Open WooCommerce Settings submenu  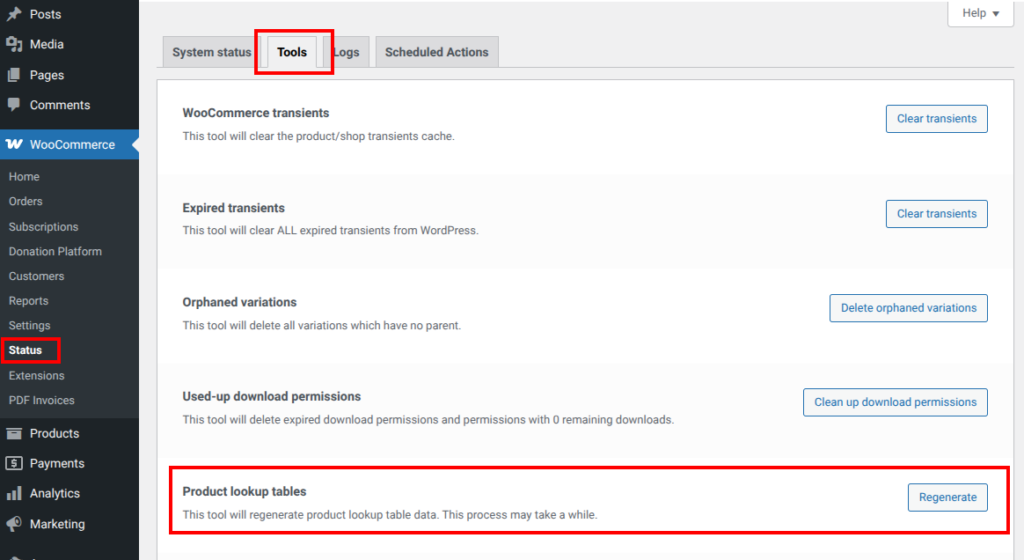pyautogui.click(x=29, y=326)
